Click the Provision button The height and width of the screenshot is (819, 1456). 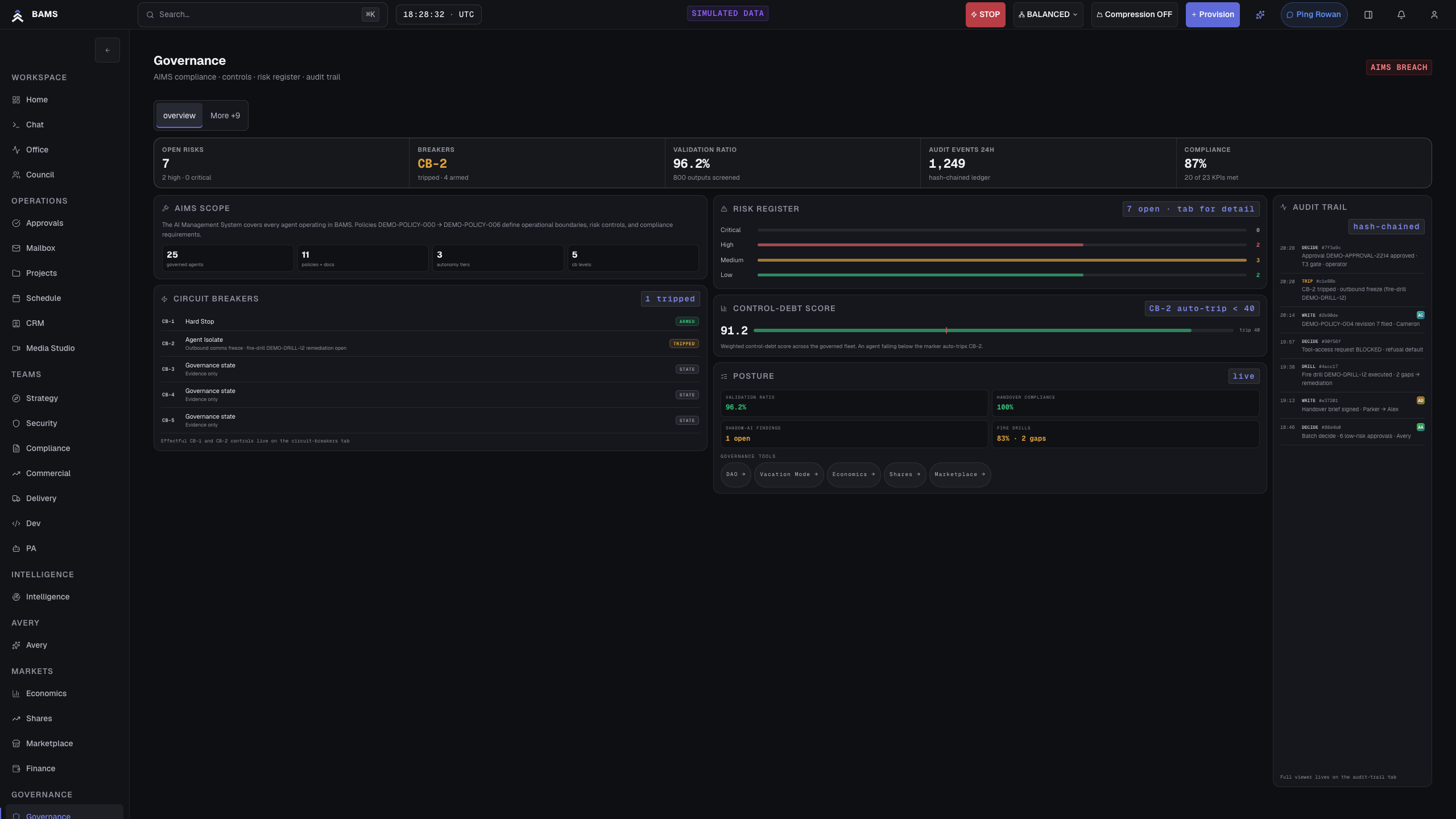[x=1213, y=15]
